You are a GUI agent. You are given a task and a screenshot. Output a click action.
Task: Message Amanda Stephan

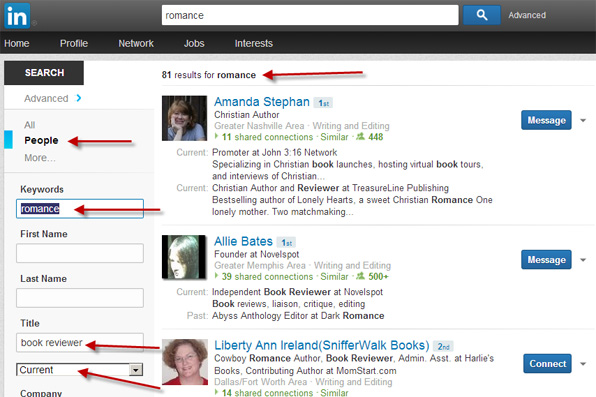point(546,120)
